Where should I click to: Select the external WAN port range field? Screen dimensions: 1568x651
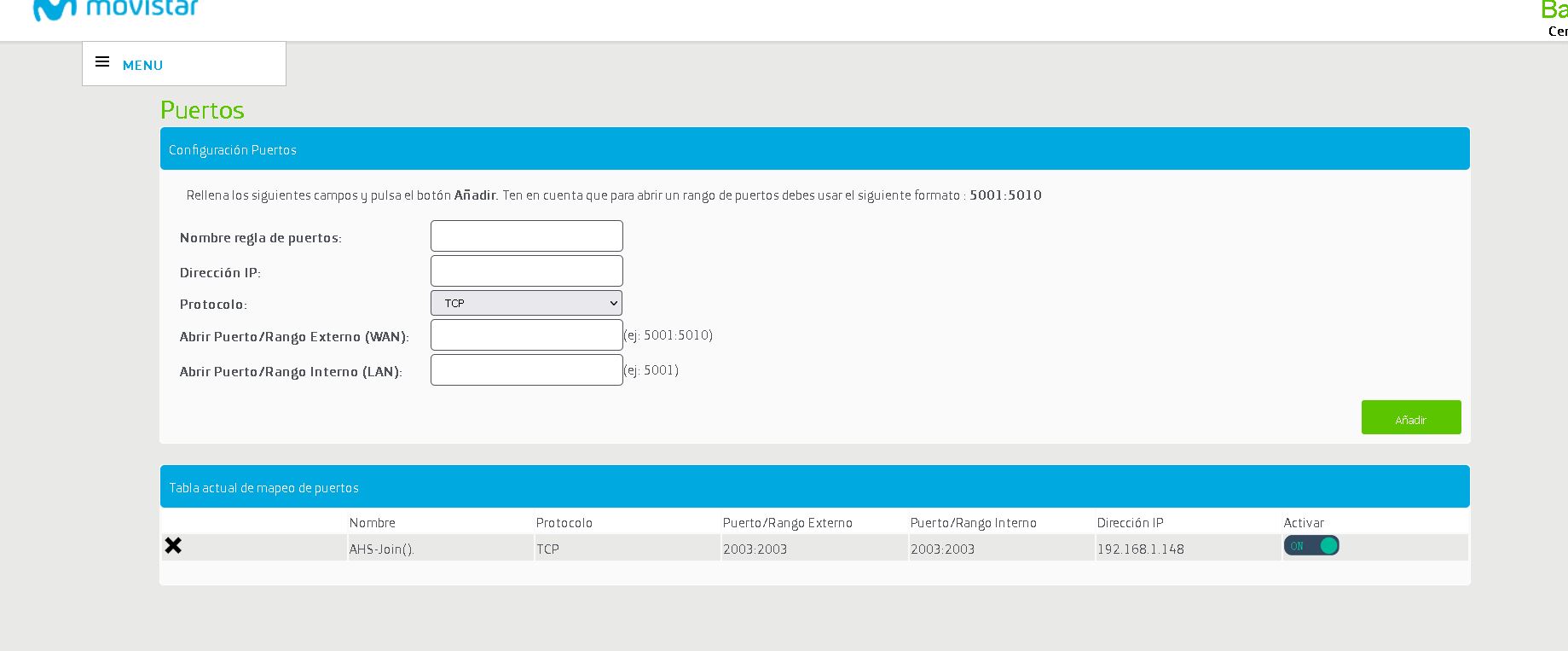[526, 335]
